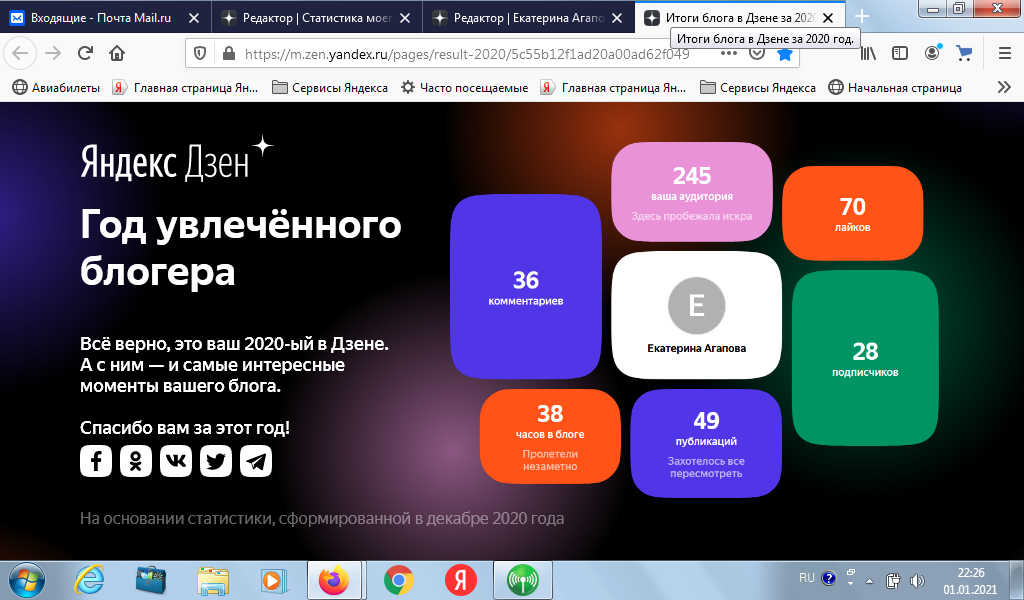Open the Windows Start menu

pyautogui.click(x=27, y=580)
